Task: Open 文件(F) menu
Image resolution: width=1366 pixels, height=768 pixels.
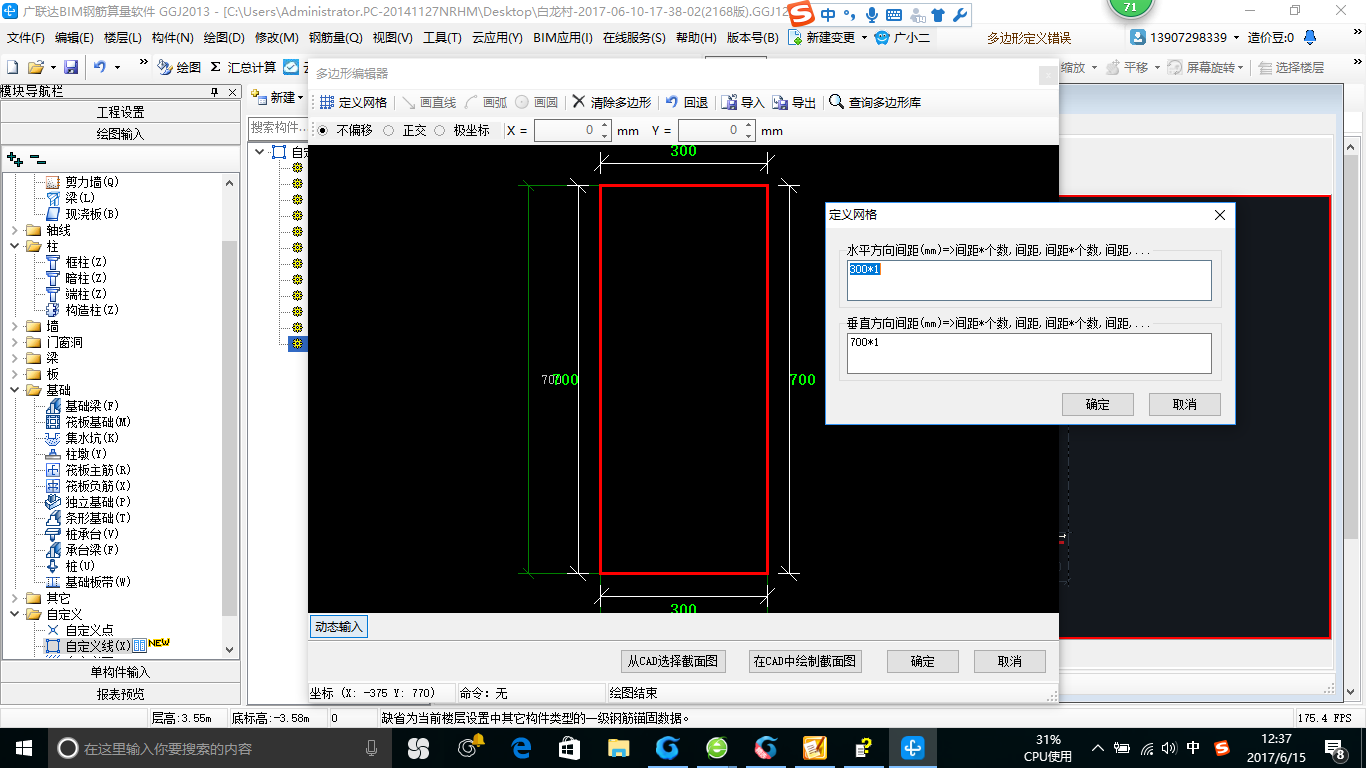Action: click(26, 38)
